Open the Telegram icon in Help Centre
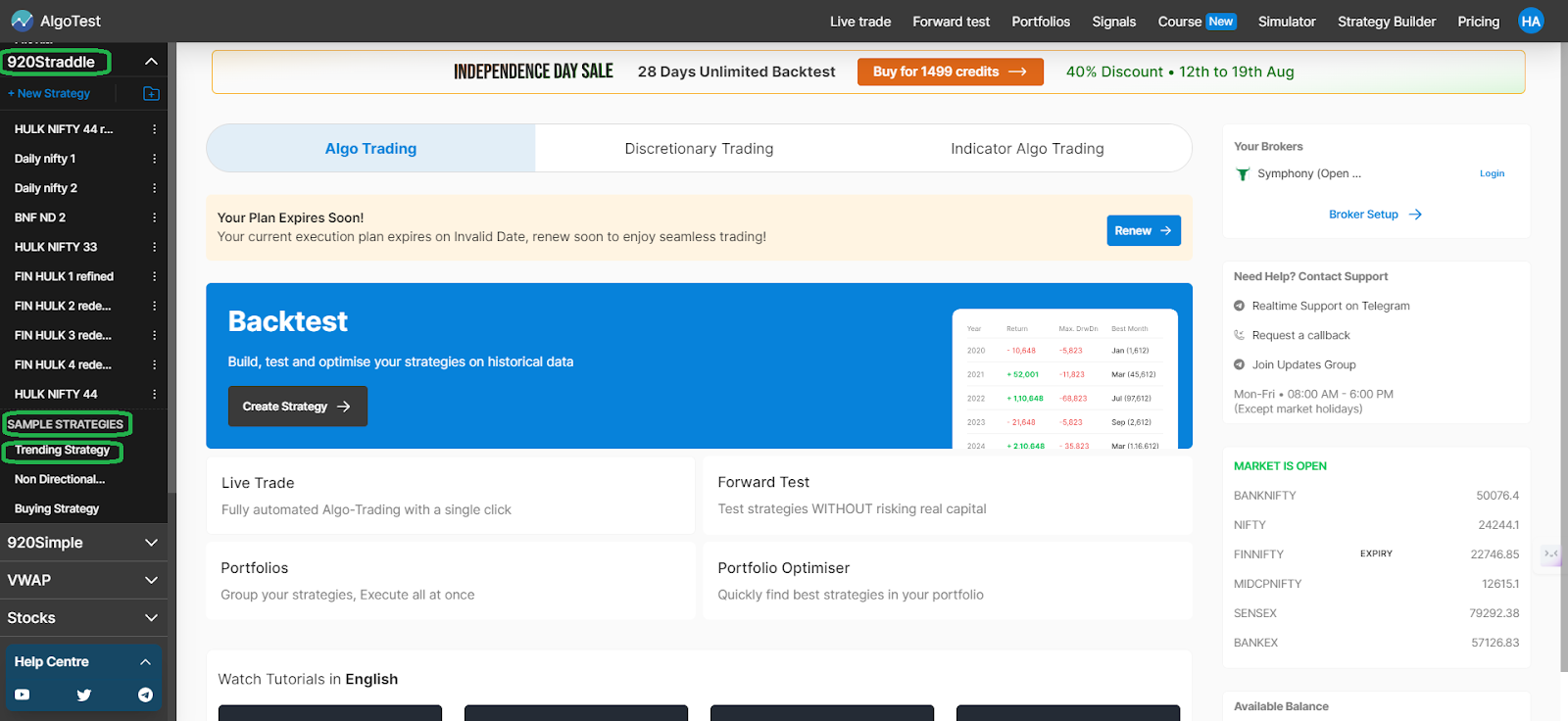Screen dimensions: 1568x721 [145, 695]
